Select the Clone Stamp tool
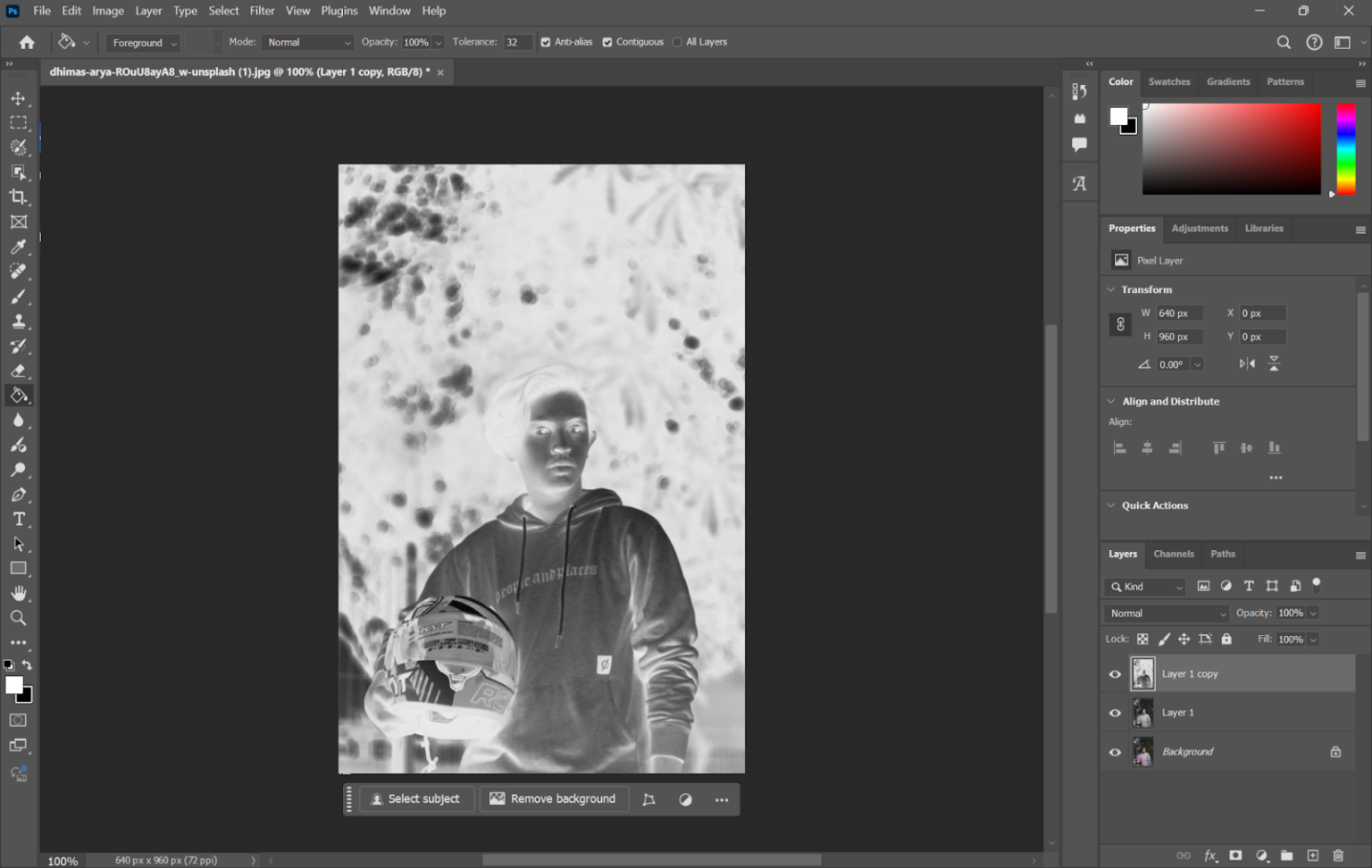1372x868 pixels. click(x=18, y=321)
